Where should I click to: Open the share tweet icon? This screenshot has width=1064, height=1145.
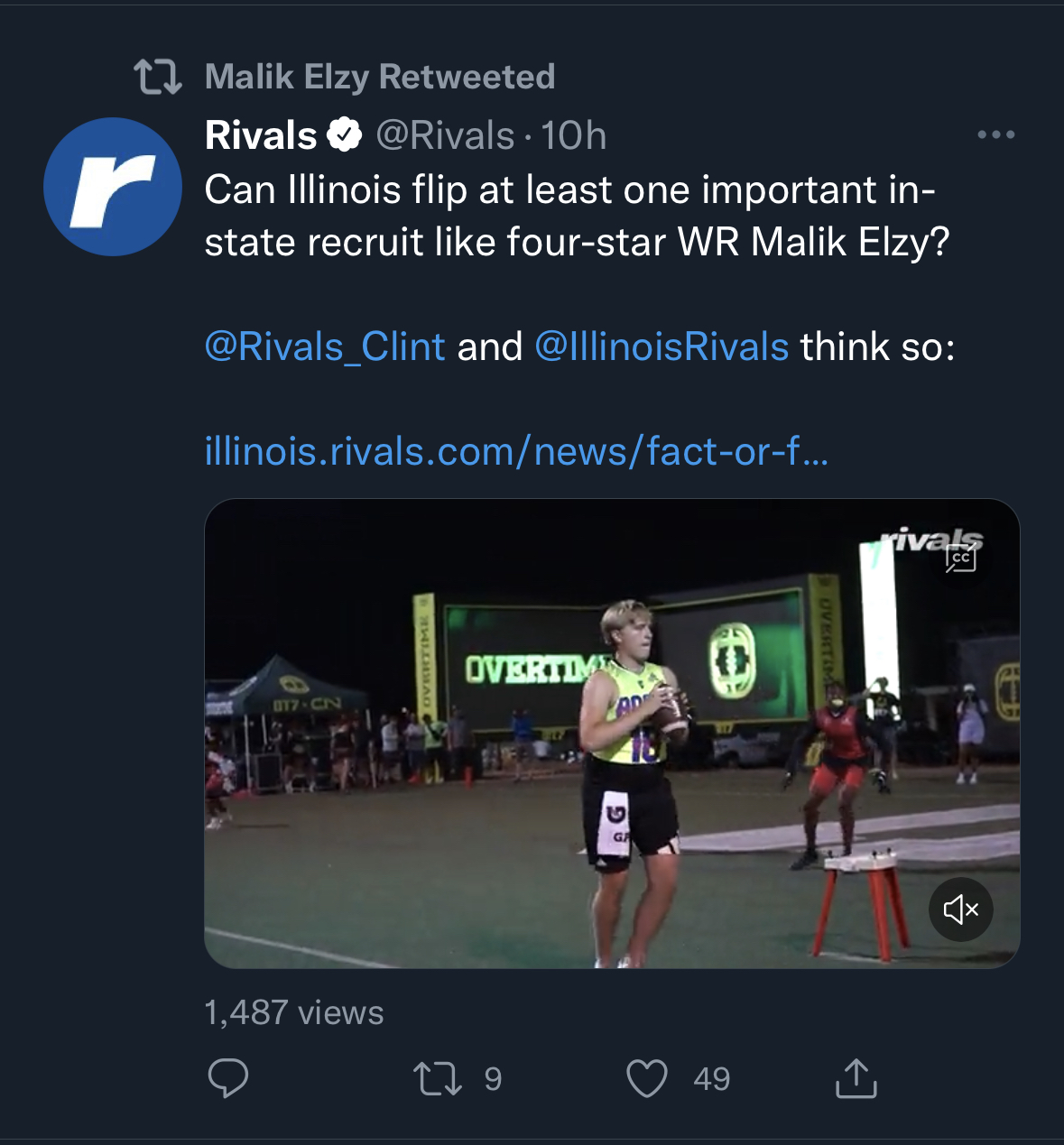856,1078
